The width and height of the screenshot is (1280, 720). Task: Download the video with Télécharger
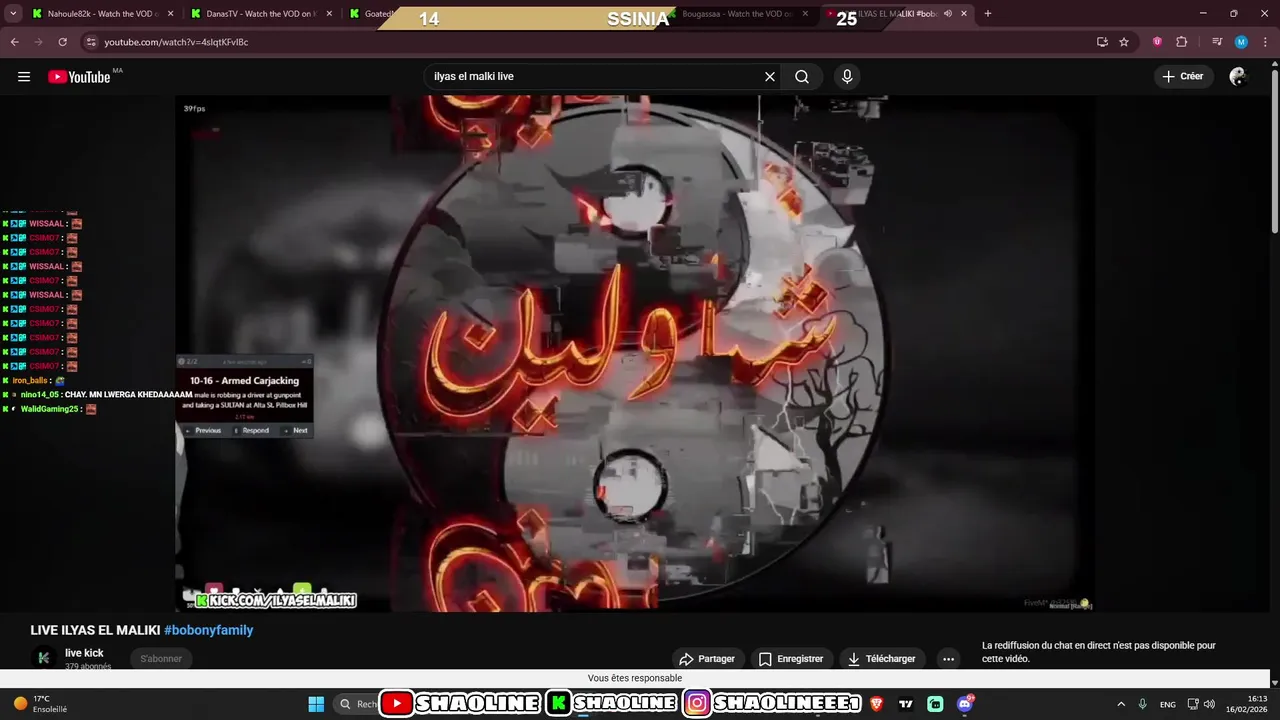[x=882, y=659]
